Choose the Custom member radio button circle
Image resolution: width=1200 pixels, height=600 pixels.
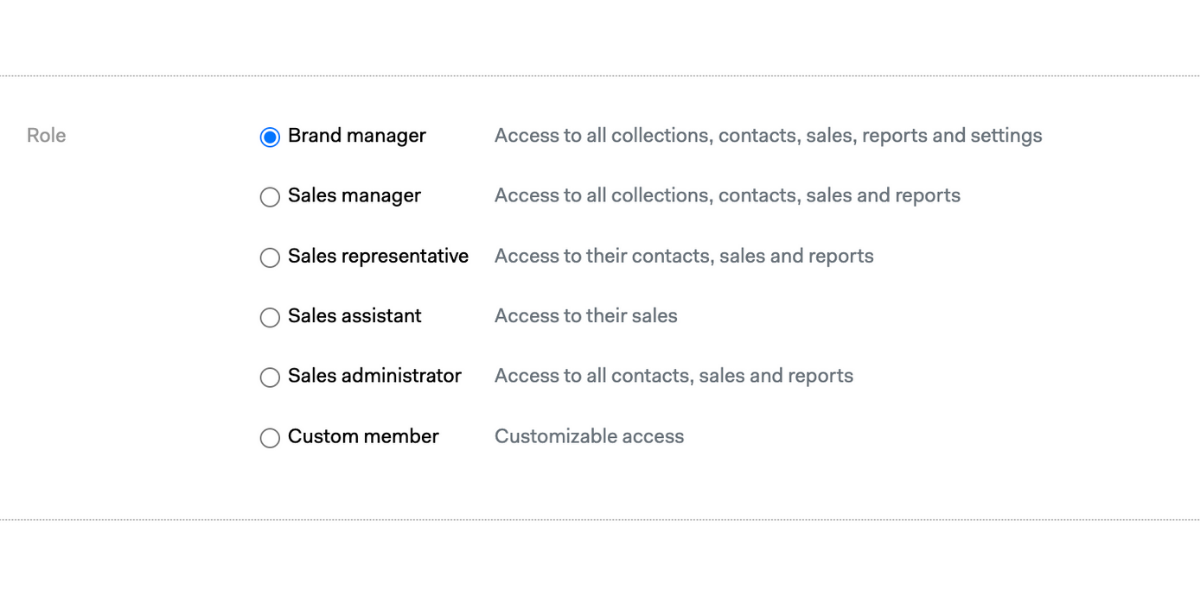coord(270,437)
